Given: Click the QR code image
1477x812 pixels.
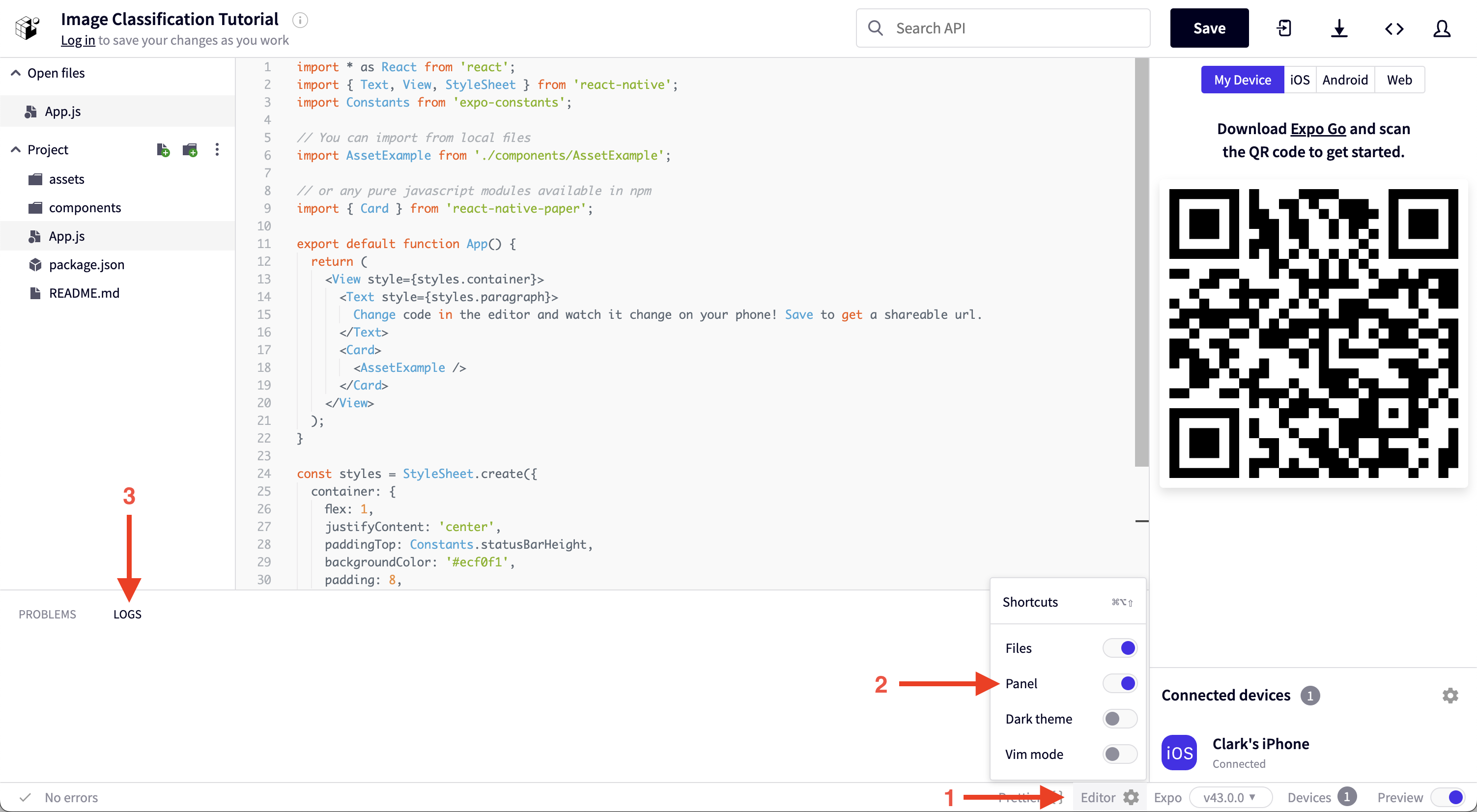Looking at the screenshot, I should click(x=1313, y=333).
